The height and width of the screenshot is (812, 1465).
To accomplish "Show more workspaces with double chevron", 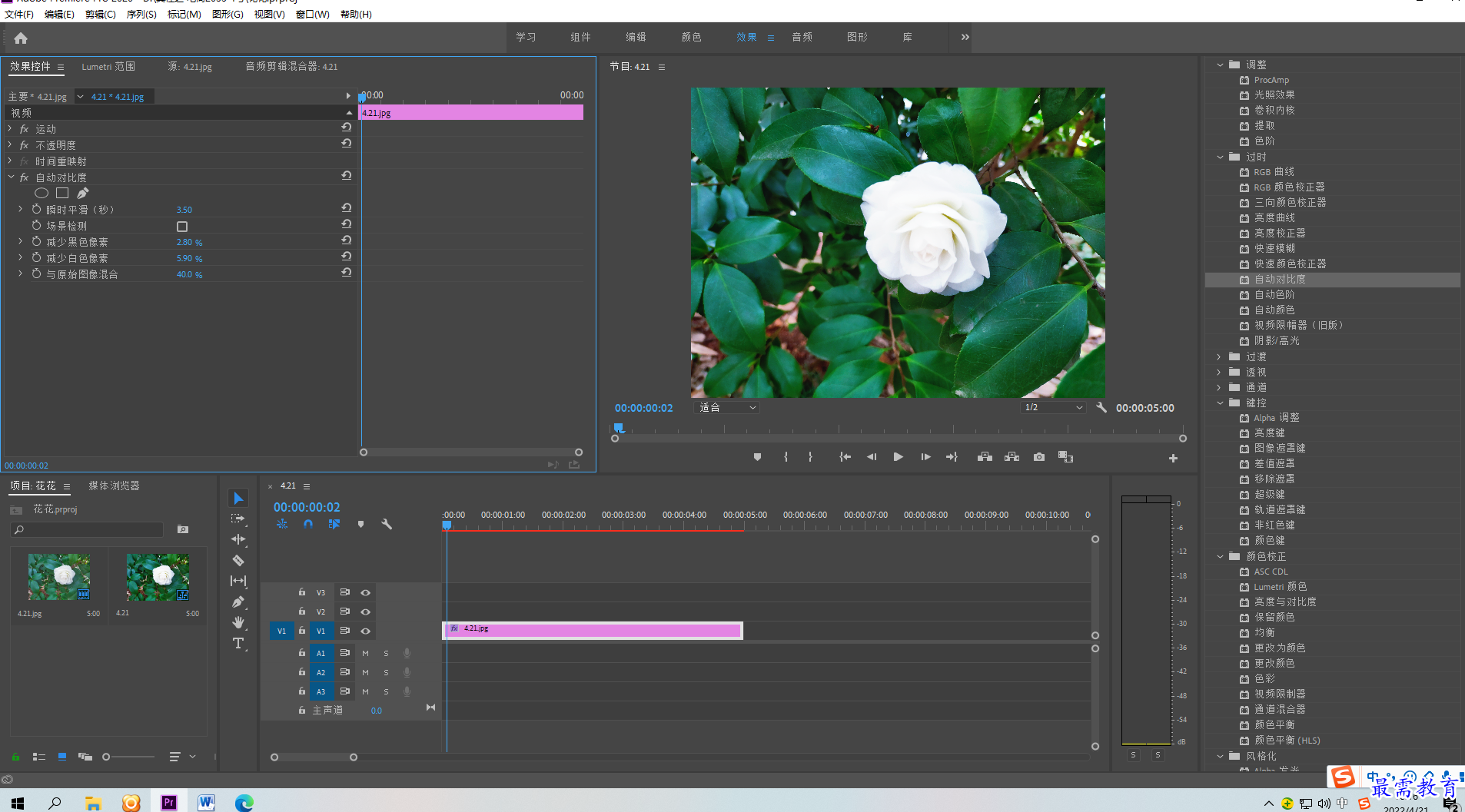I will [x=965, y=37].
